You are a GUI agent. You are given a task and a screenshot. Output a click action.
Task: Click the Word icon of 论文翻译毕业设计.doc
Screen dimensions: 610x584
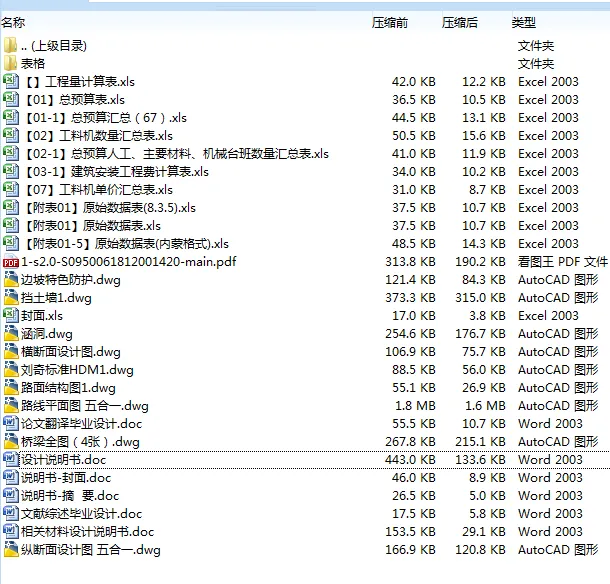pyautogui.click(x=11, y=423)
